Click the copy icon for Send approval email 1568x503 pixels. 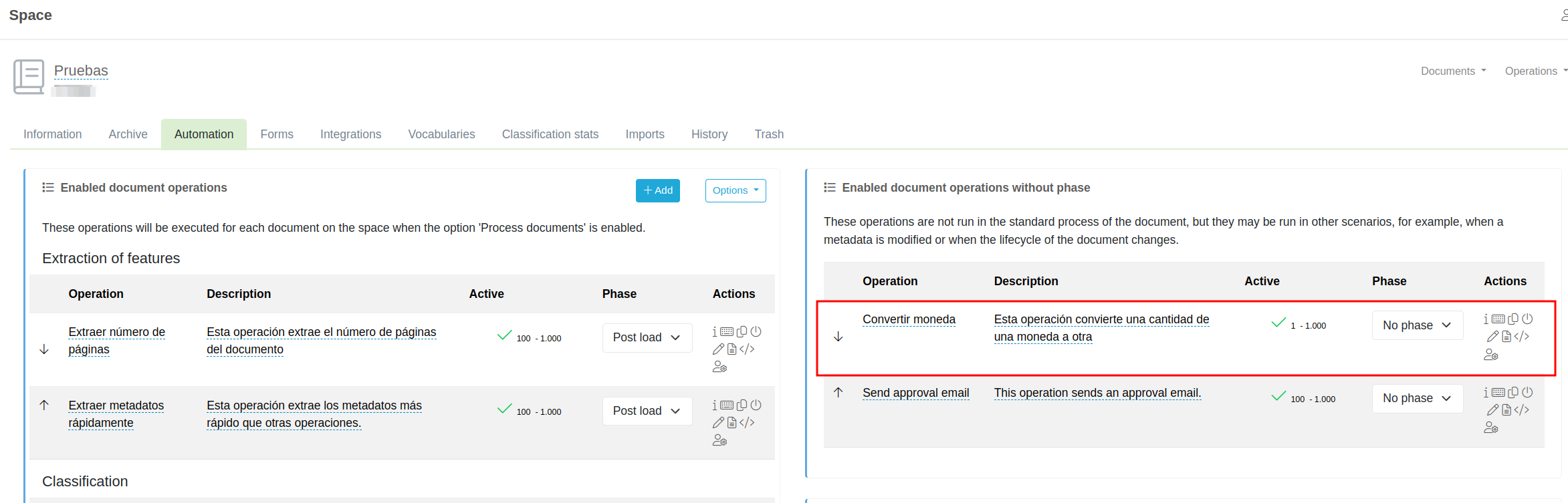click(1513, 393)
